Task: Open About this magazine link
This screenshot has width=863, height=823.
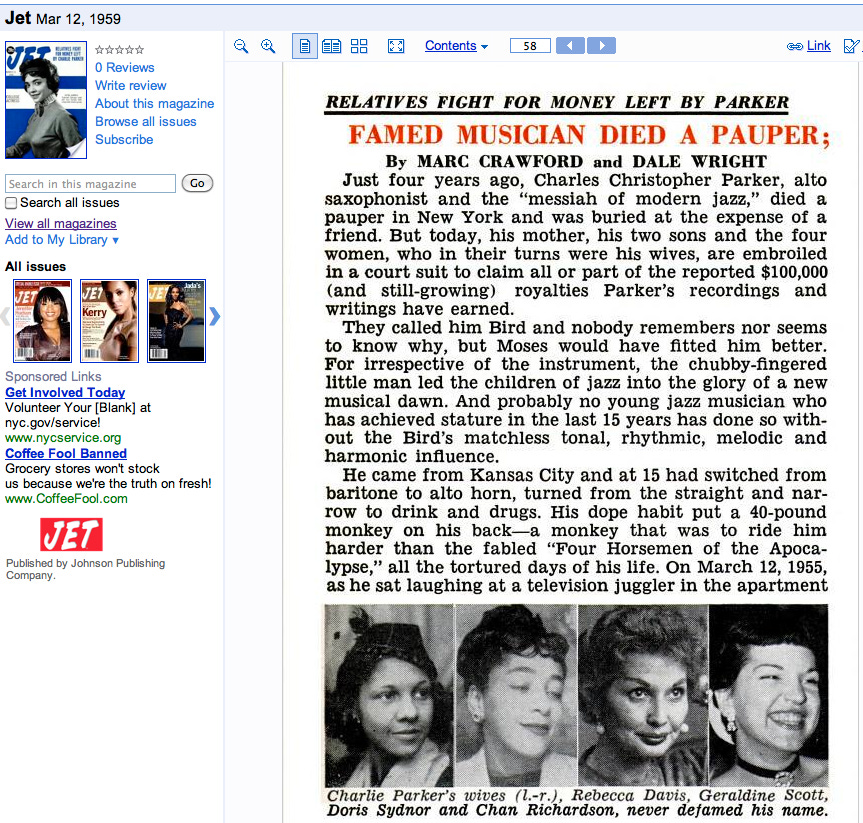Action: tap(155, 103)
